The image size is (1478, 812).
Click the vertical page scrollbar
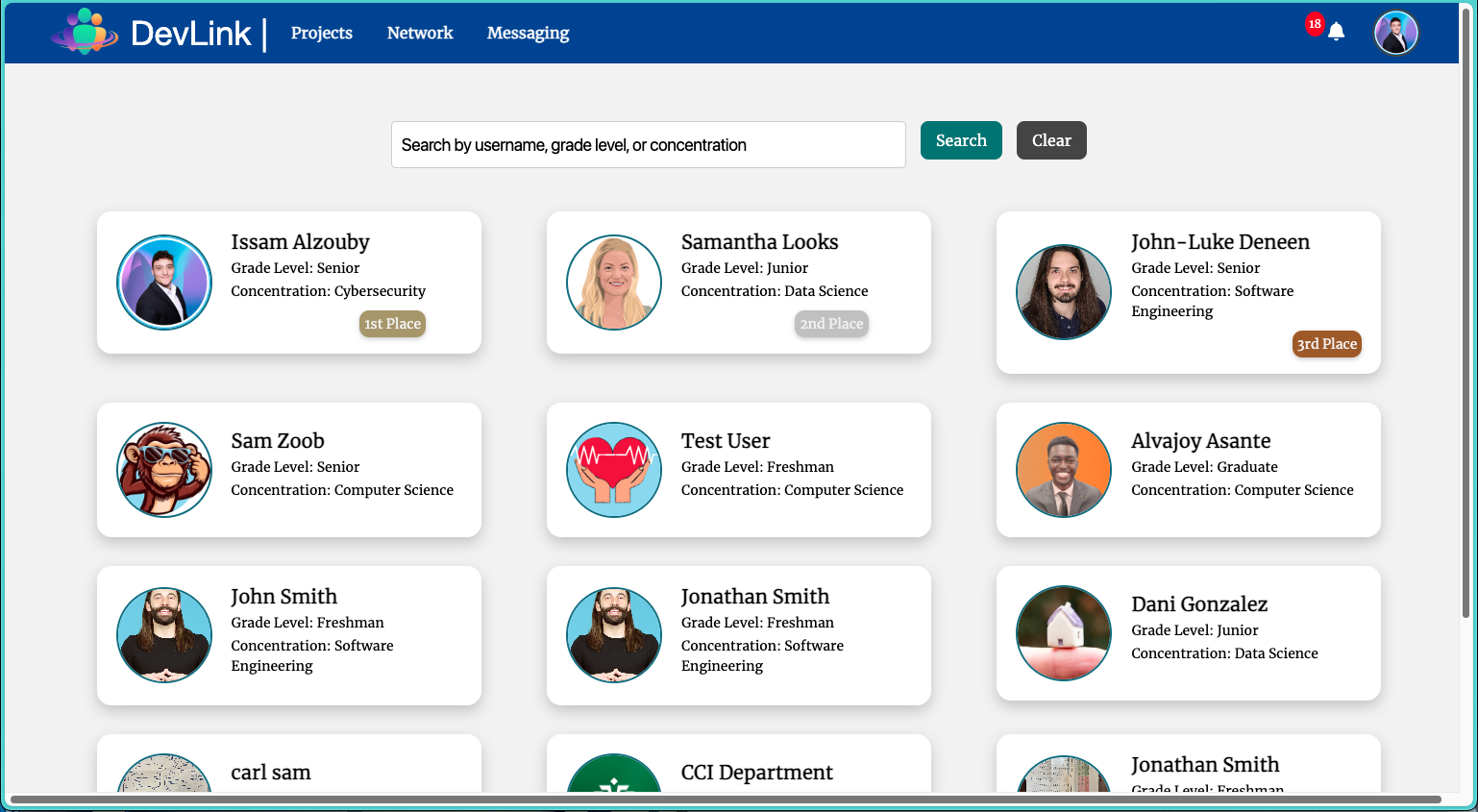1466,312
